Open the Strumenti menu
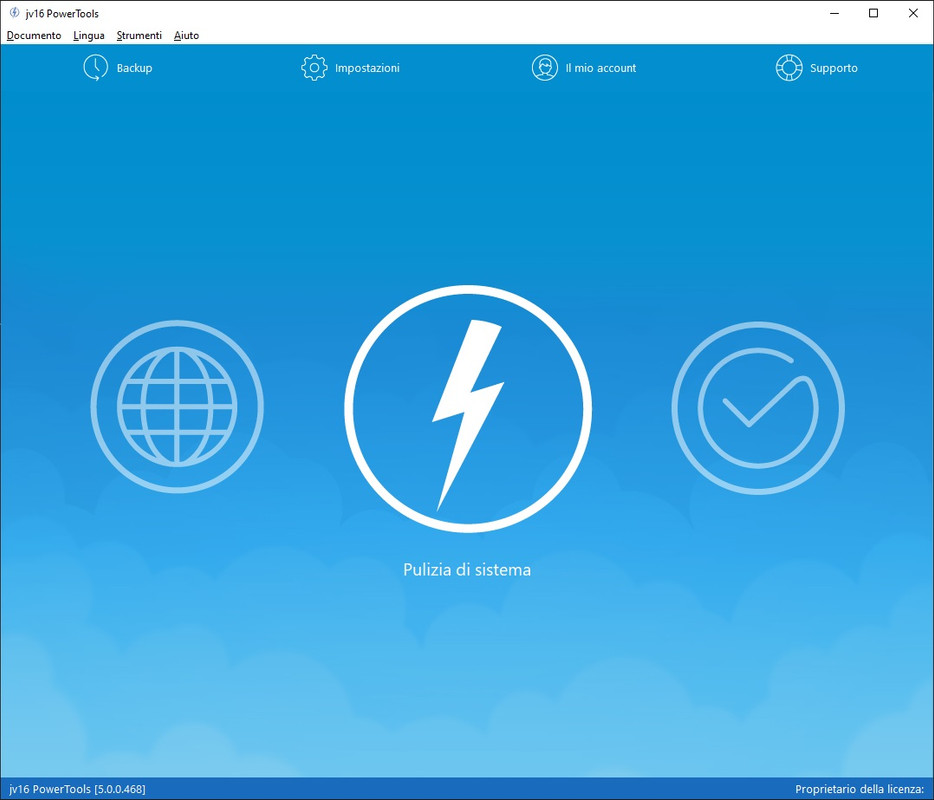934x800 pixels. [x=139, y=36]
